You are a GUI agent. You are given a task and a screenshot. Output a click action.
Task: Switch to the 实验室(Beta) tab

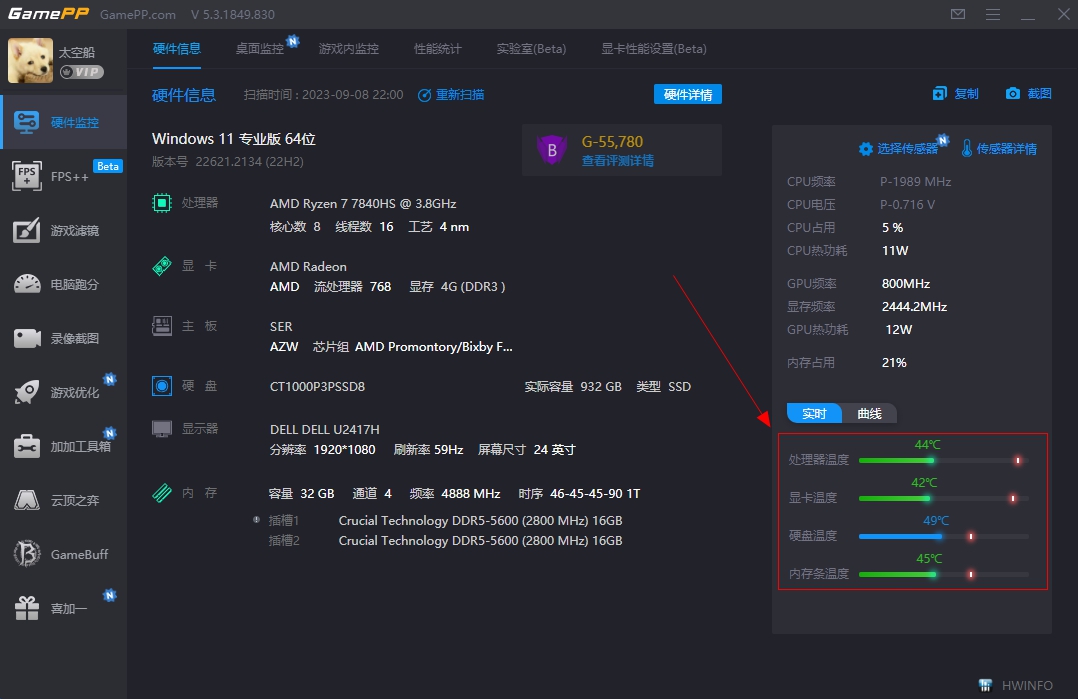(x=531, y=49)
